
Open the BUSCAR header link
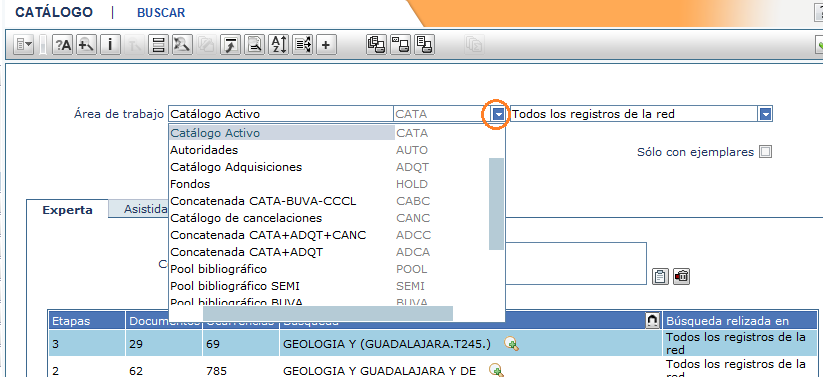click(x=161, y=13)
